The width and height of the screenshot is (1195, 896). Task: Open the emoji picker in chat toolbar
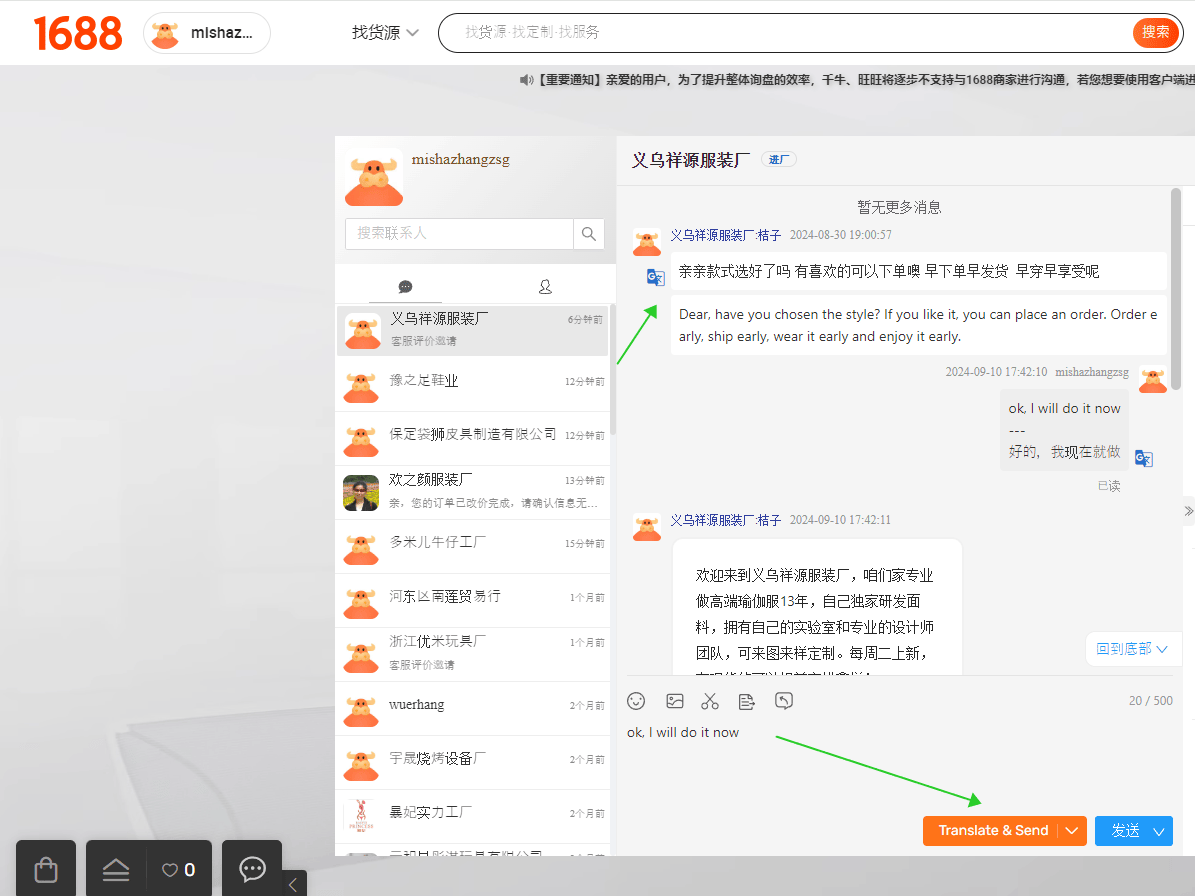pos(636,701)
